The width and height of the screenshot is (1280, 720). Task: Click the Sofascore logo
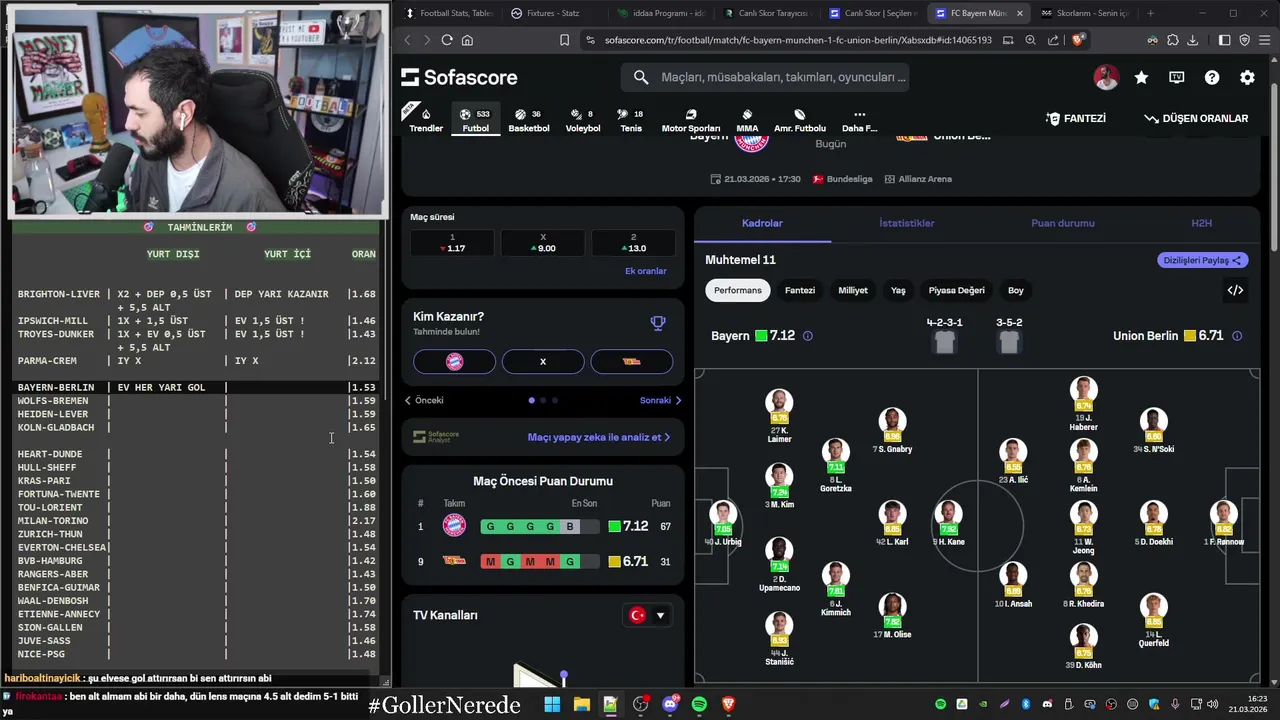459,77
